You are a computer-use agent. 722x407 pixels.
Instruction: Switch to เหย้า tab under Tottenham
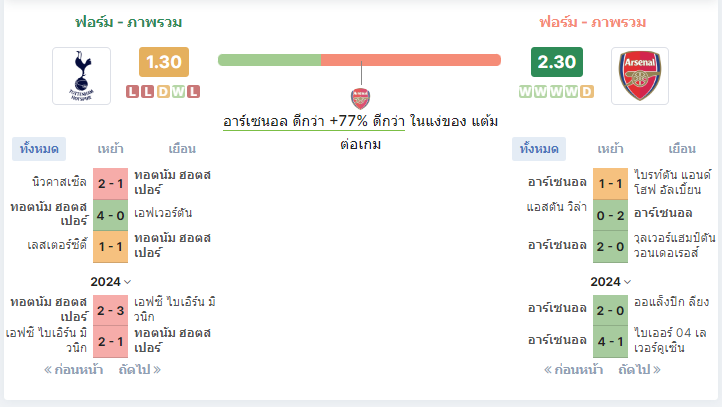111,149
